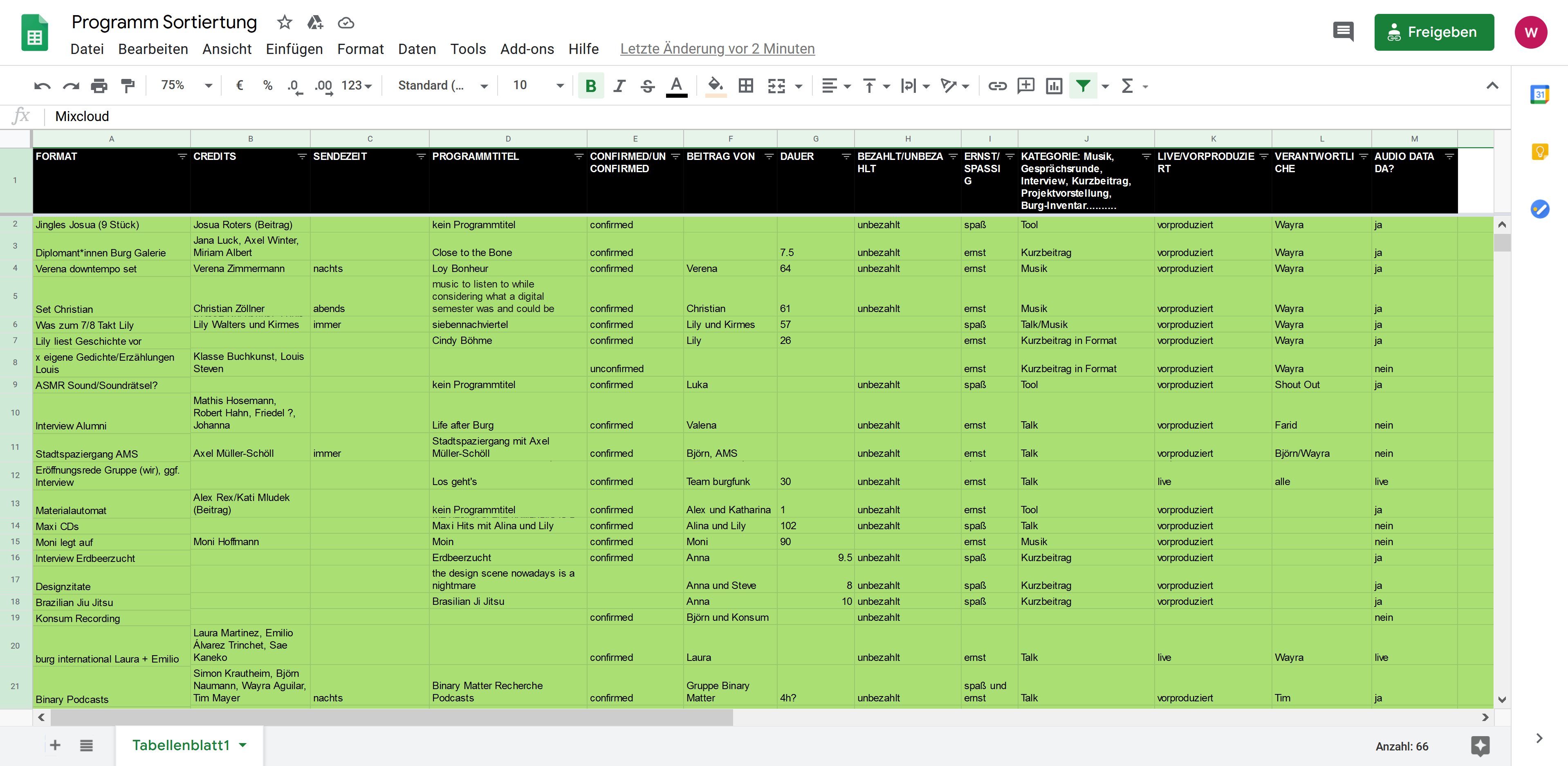Screen dimensions: 1568x766
Task: Open the filter dropdown in the FORMAT column header
Action: [x=182, y=157]
